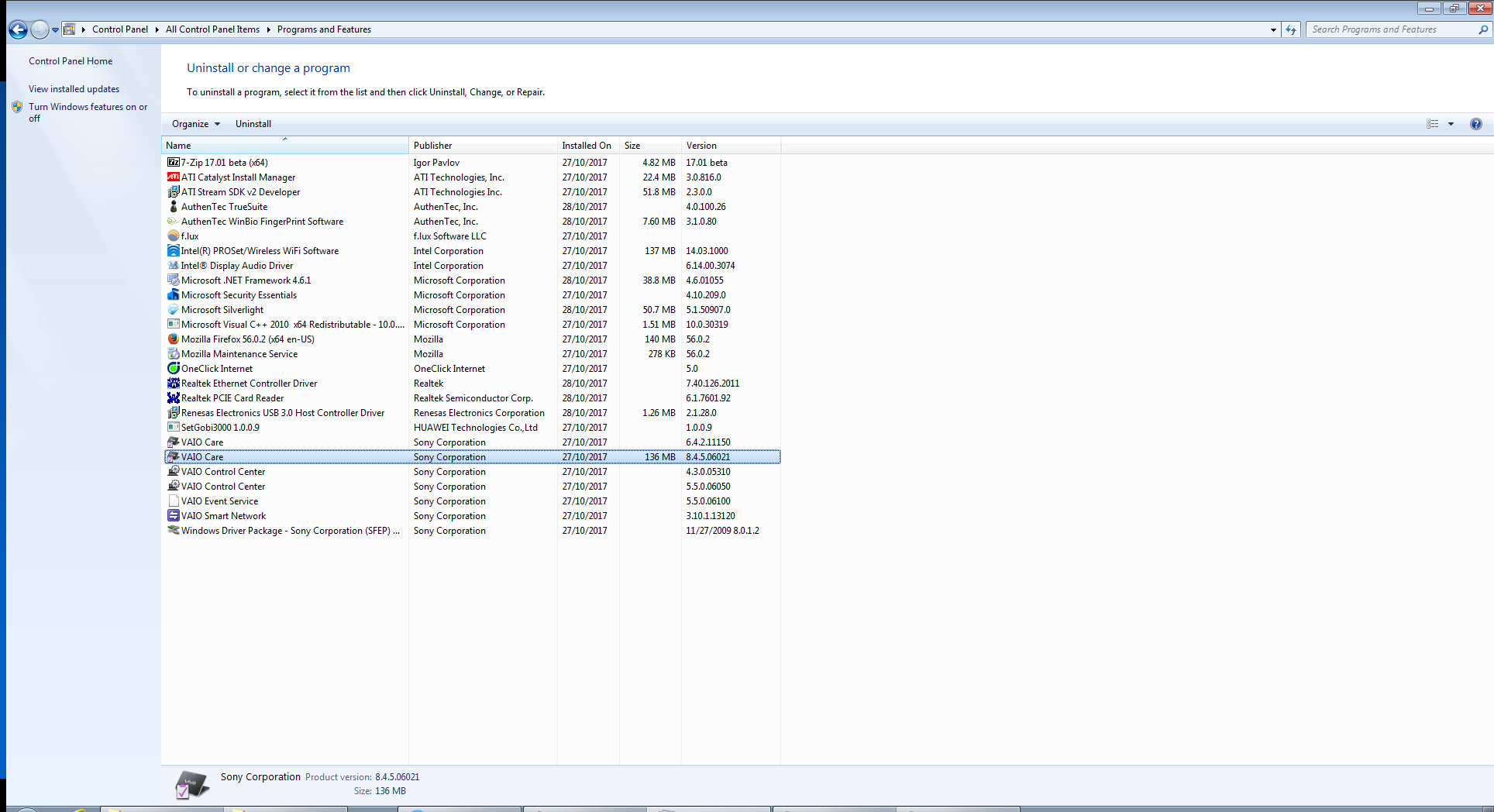This screenshot has height=812, width=1494.
Task: Click the OneClick Internet green icon
Action: [173, 369]
